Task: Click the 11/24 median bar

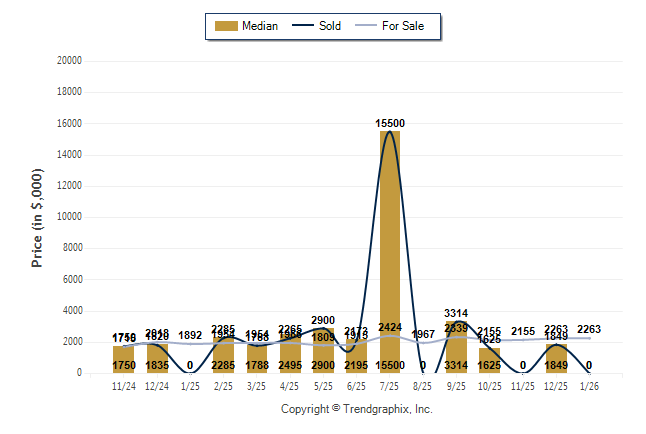Action: 124,359
